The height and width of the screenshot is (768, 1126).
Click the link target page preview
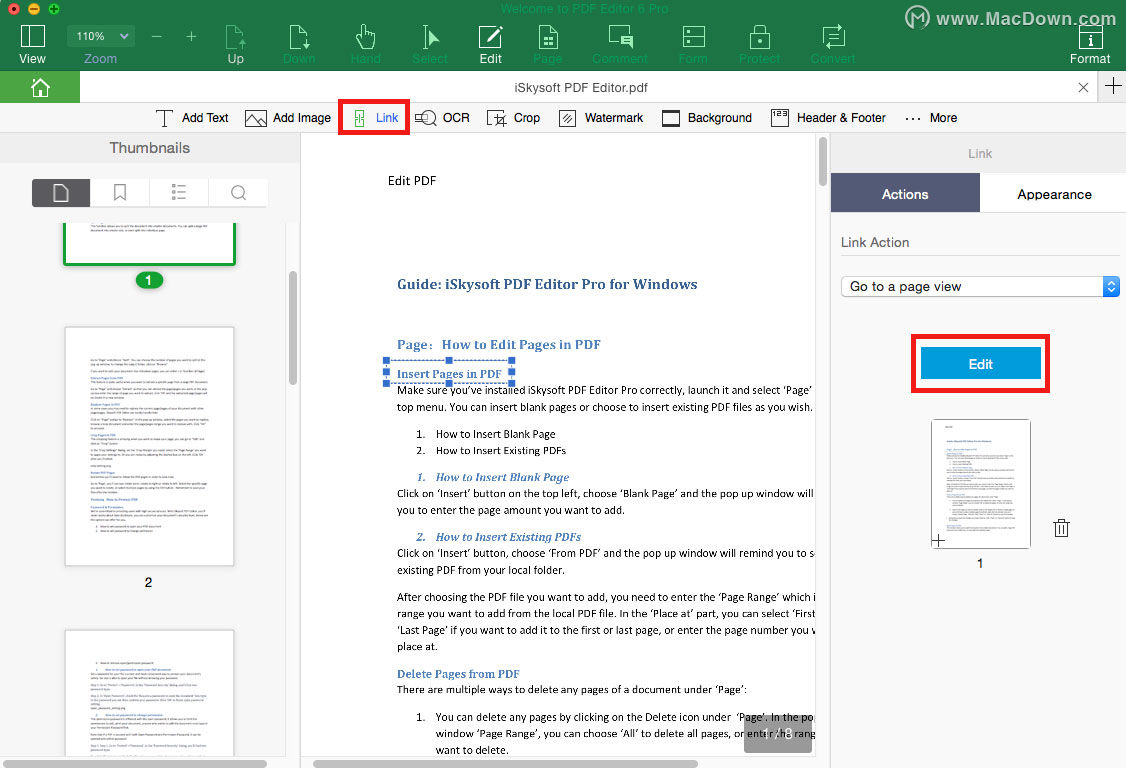pos(980,484)
